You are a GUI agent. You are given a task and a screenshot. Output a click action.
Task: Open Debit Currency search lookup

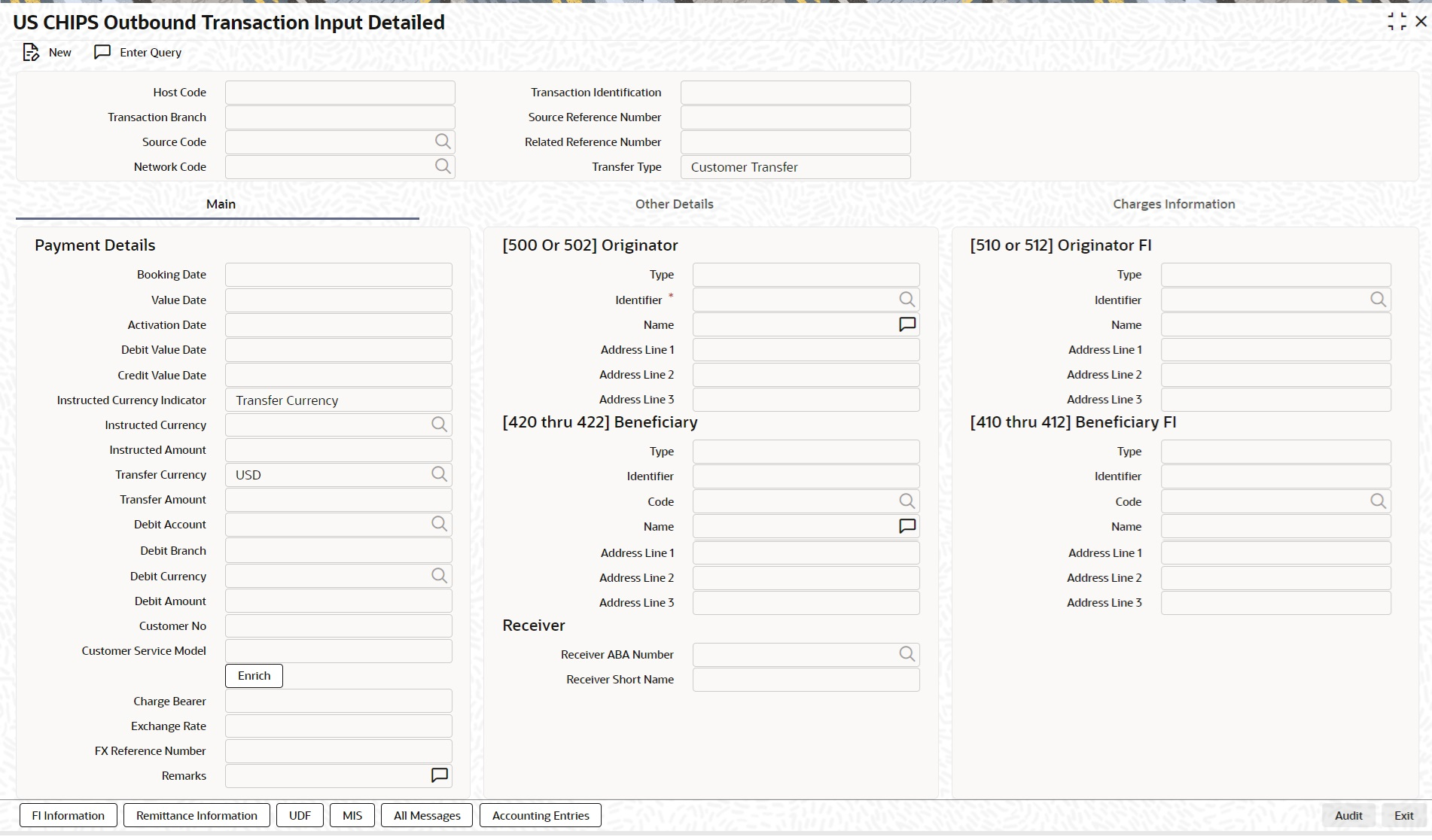click(x=439, y=576)
